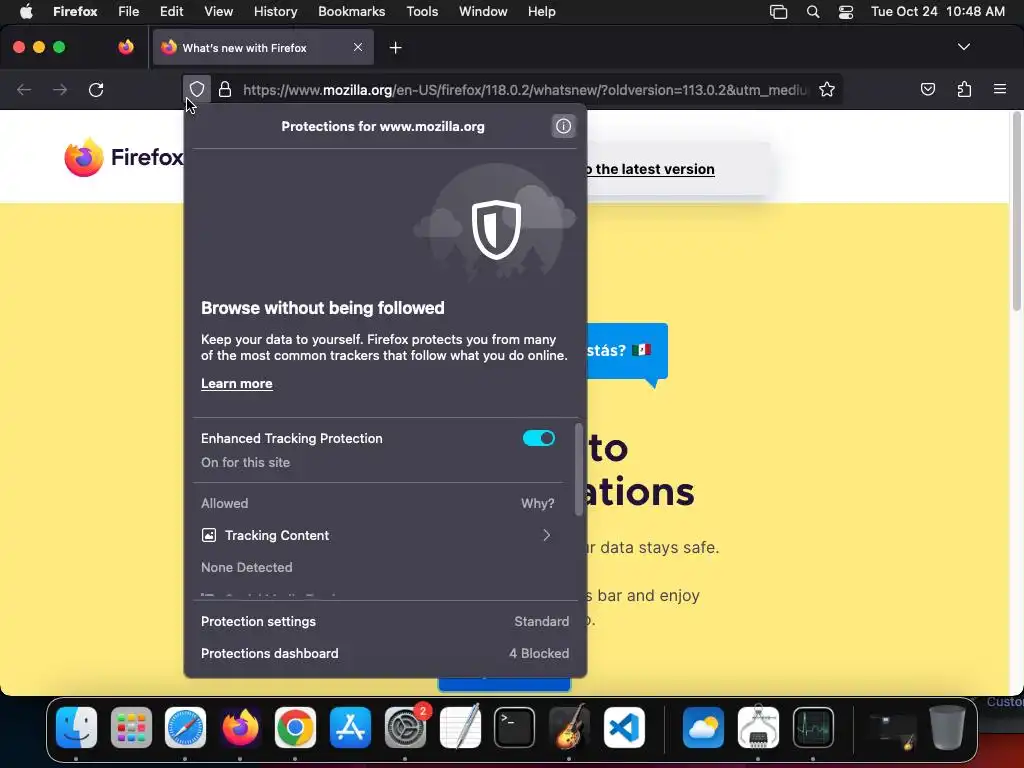Viewport: 1024px width, 768px height.
Task: Open the Edit menu
Action: point(171,11)
